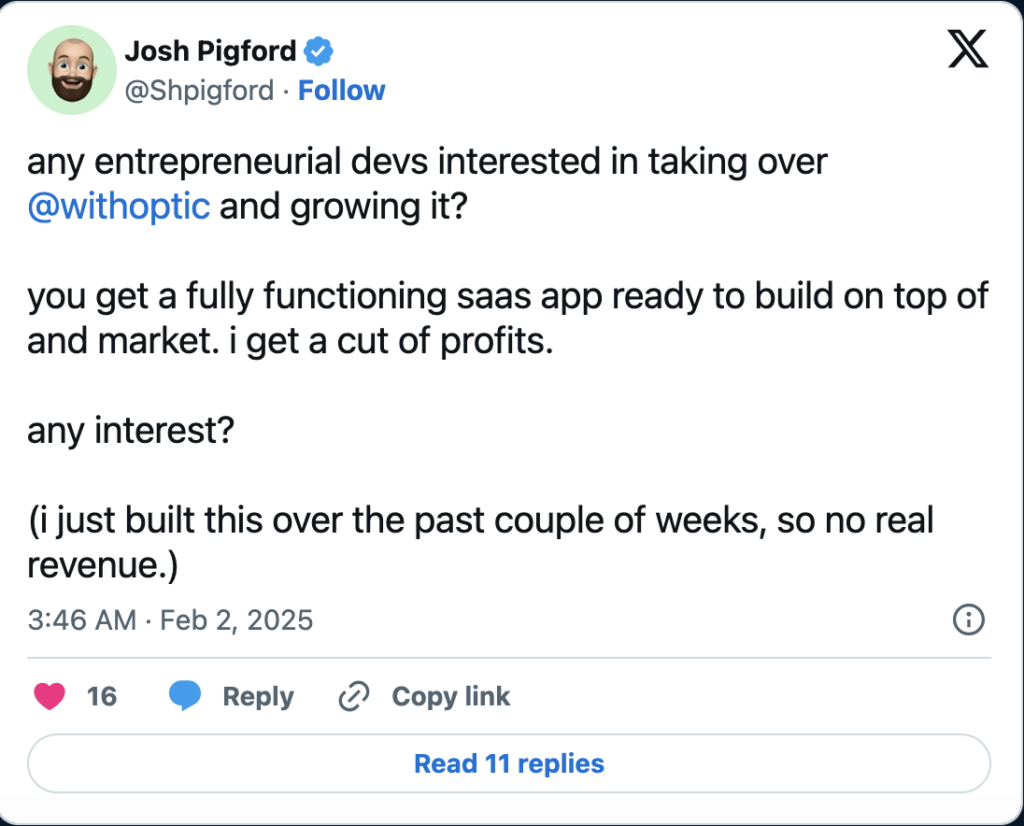Open Read 11 replies
Image resolution: width=1024 pixels, height=826 pixels.
tap(509, 763)
